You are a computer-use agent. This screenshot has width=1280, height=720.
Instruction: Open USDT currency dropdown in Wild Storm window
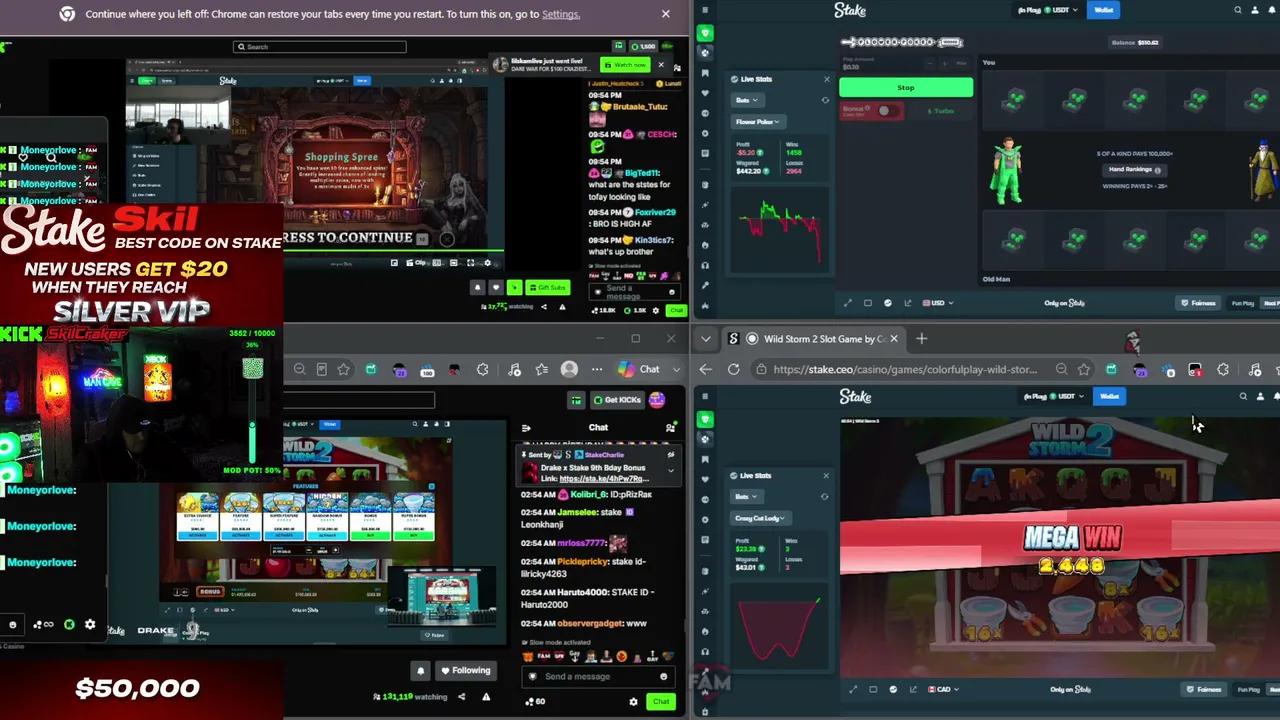click(1054, 396)
